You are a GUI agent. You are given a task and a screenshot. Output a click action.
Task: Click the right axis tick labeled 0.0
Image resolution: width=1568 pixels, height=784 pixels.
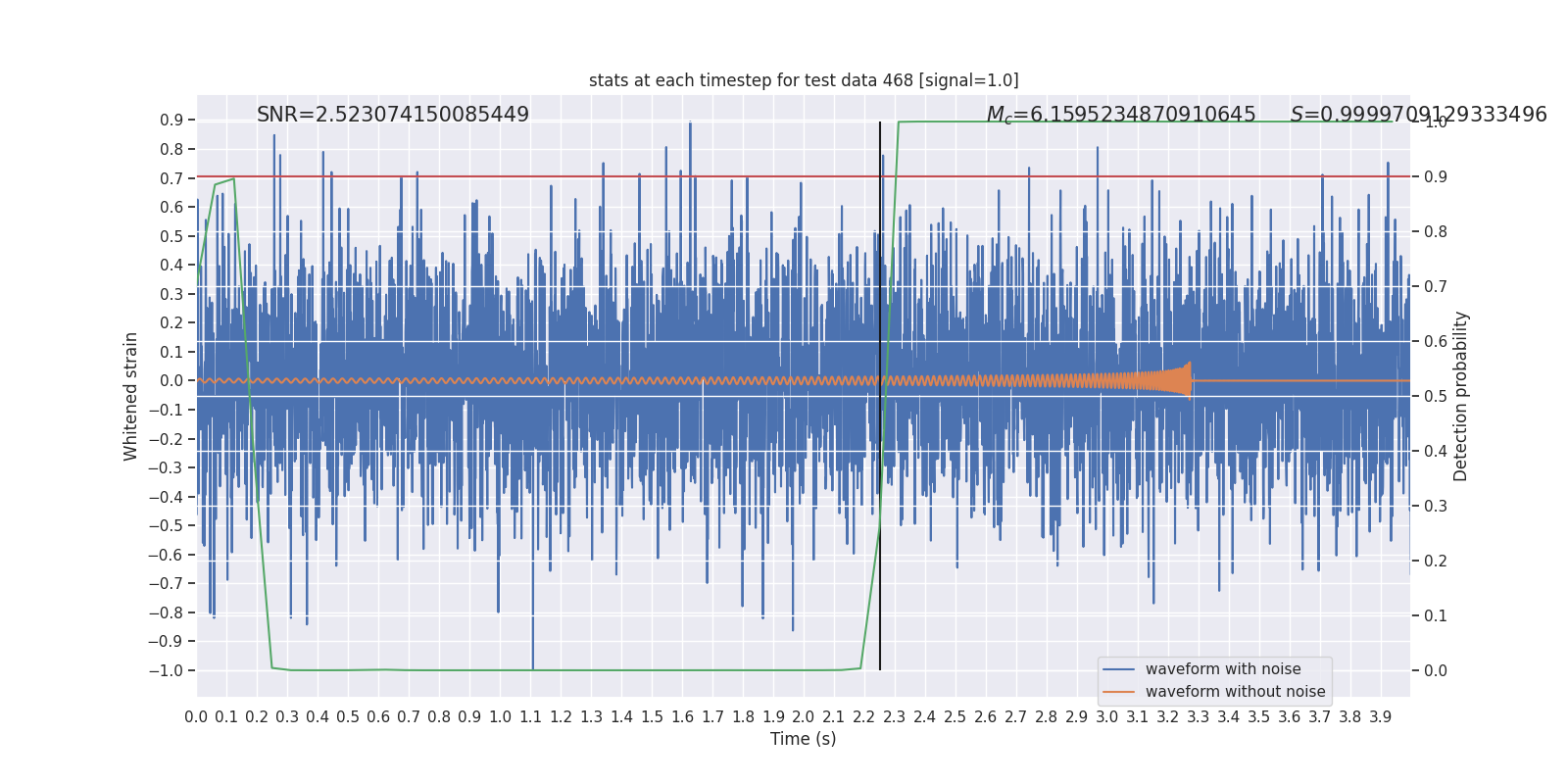tap(1436, 670)
